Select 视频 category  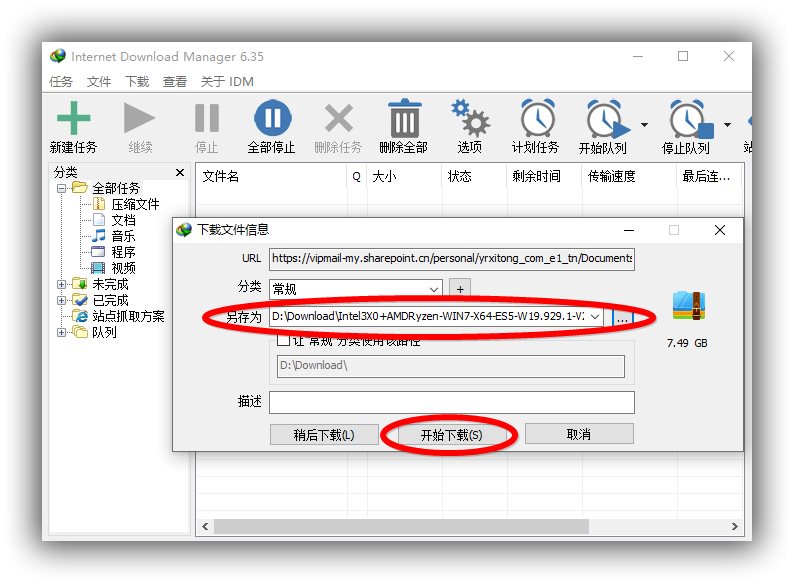coord(123,268)
